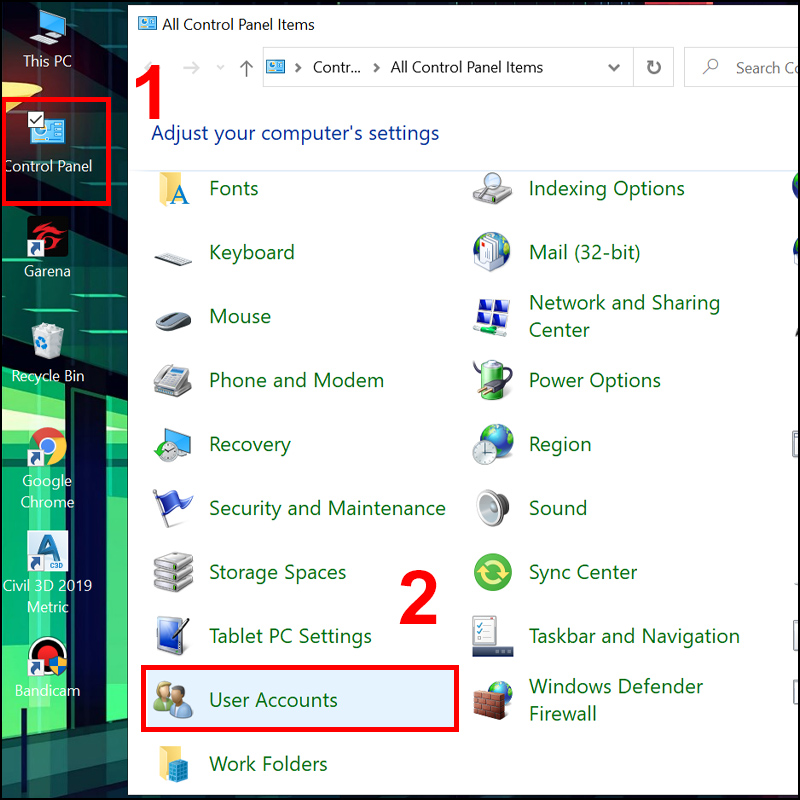Open Garena from the desktop
Viewport: 800px width, 800px height.
click(x=46, y=237)
